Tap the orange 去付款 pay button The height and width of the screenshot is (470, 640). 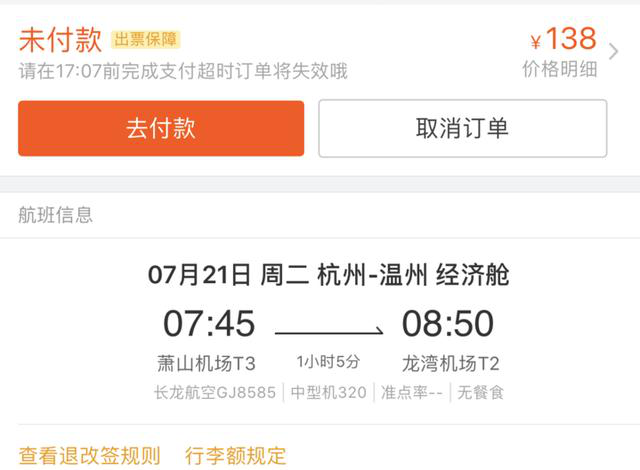pyautogui.click(x=161, y=128)
